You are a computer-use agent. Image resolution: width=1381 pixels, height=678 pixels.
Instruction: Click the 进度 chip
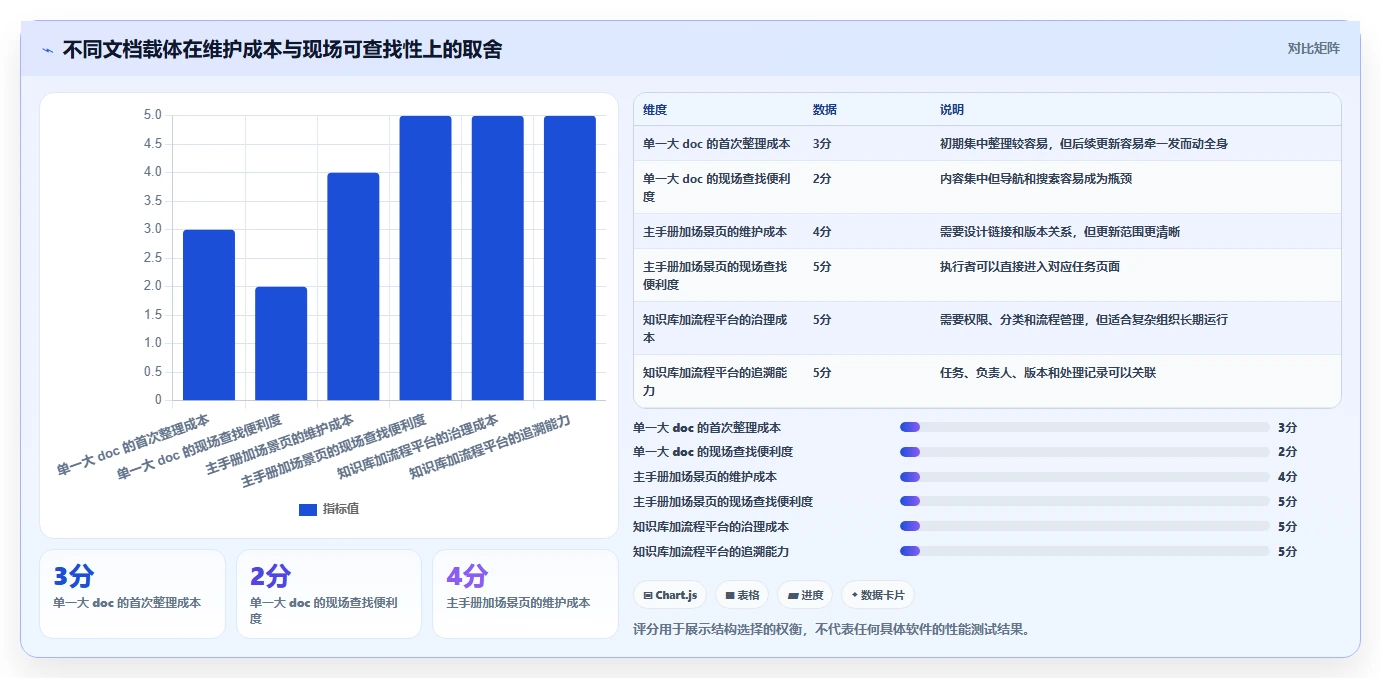(x=805, y=595)
